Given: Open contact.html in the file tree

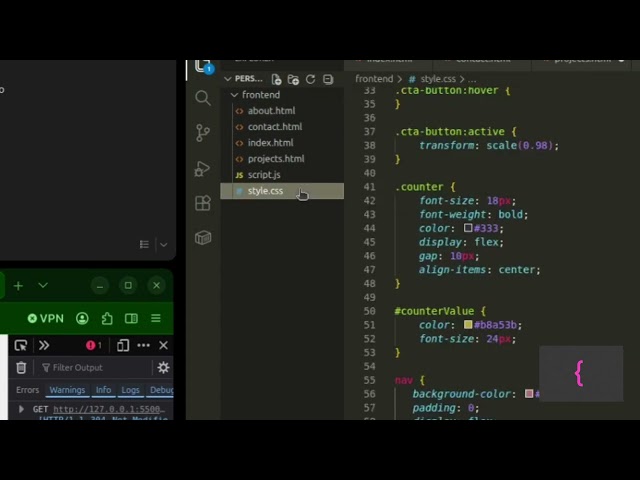Looking at the screenshot, I should click(275, 127).
